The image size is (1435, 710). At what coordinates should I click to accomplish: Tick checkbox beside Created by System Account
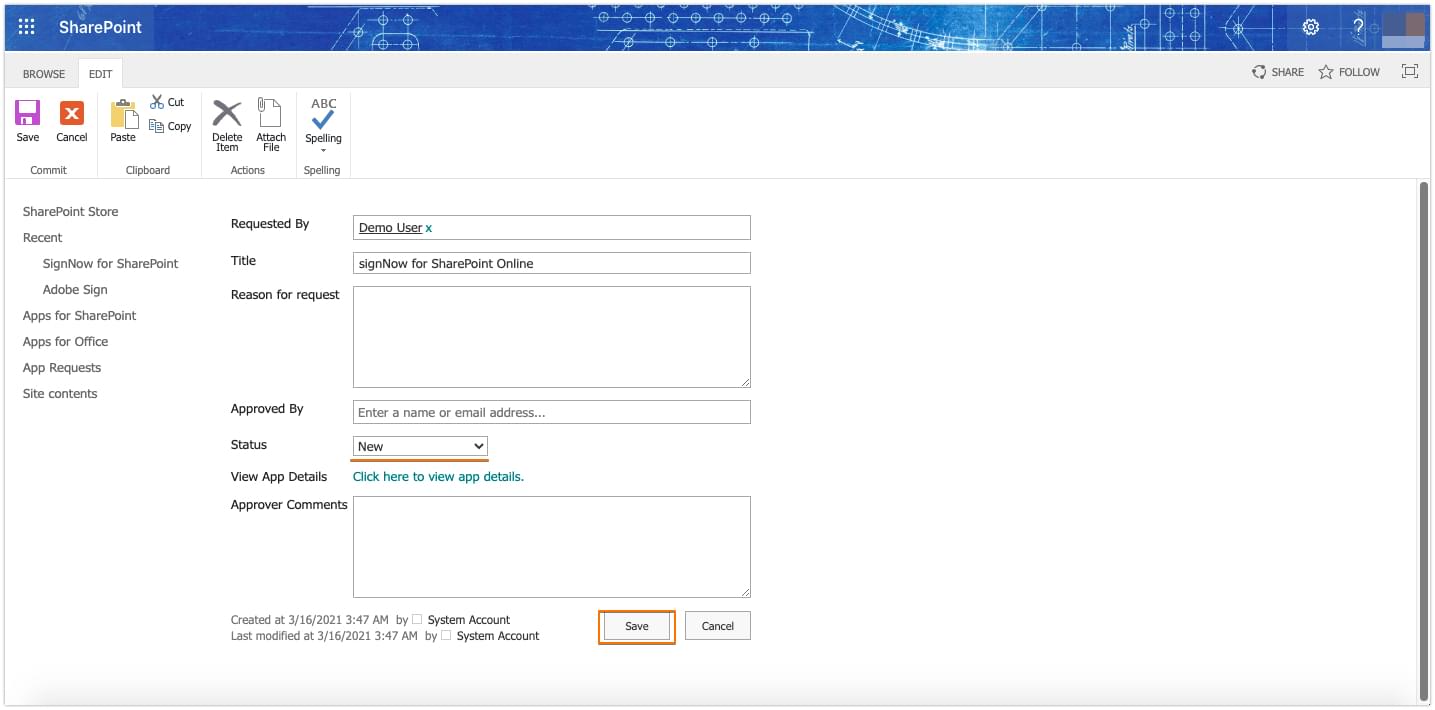point(417,620)
